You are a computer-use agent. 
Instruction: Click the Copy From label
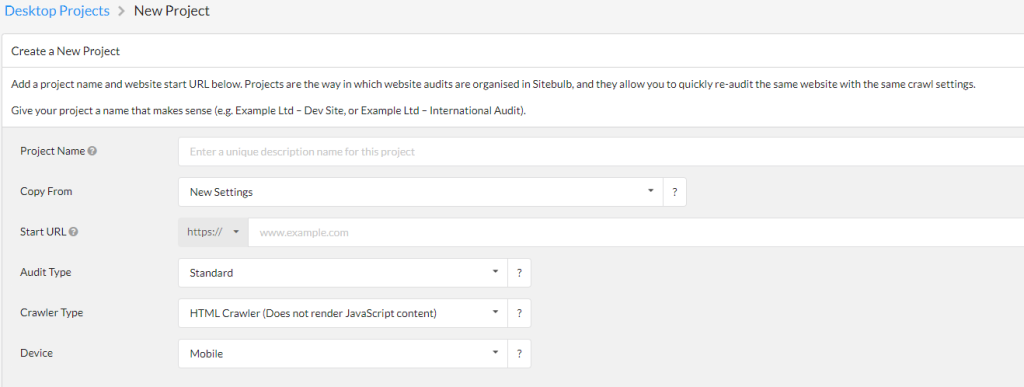(x=46, y=191)
